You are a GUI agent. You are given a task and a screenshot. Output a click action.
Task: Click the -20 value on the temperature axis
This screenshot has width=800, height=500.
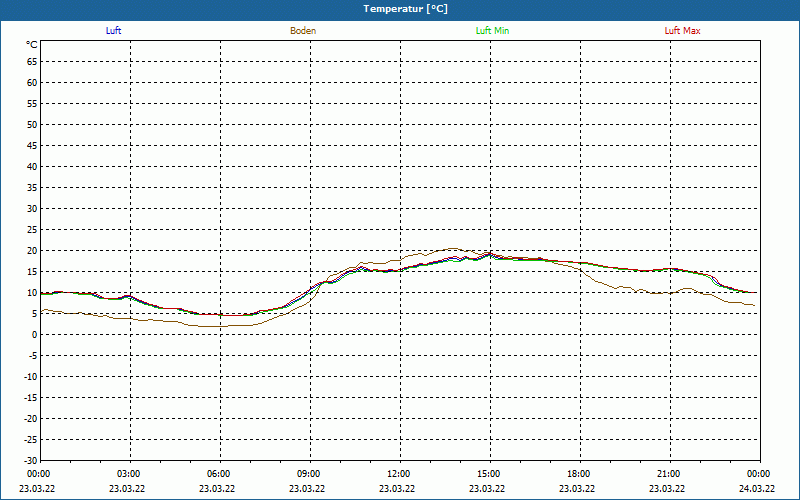[x=31, y=419]
